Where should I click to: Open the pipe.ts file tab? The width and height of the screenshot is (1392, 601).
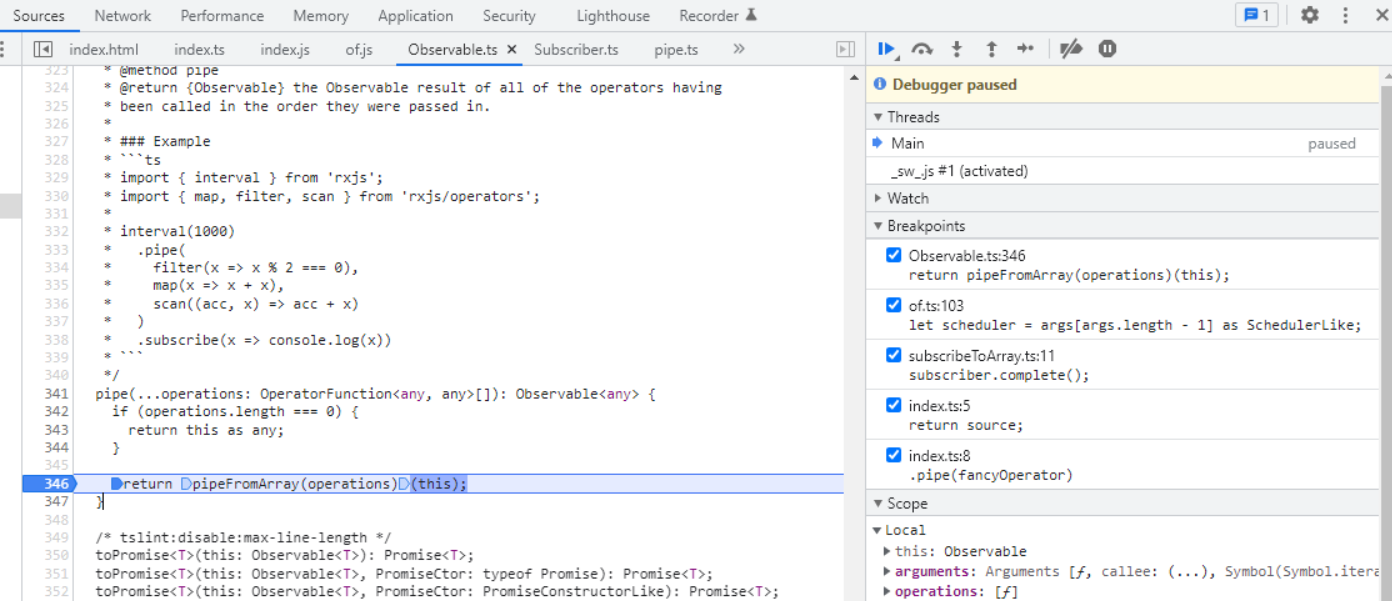tap(676, 49)
